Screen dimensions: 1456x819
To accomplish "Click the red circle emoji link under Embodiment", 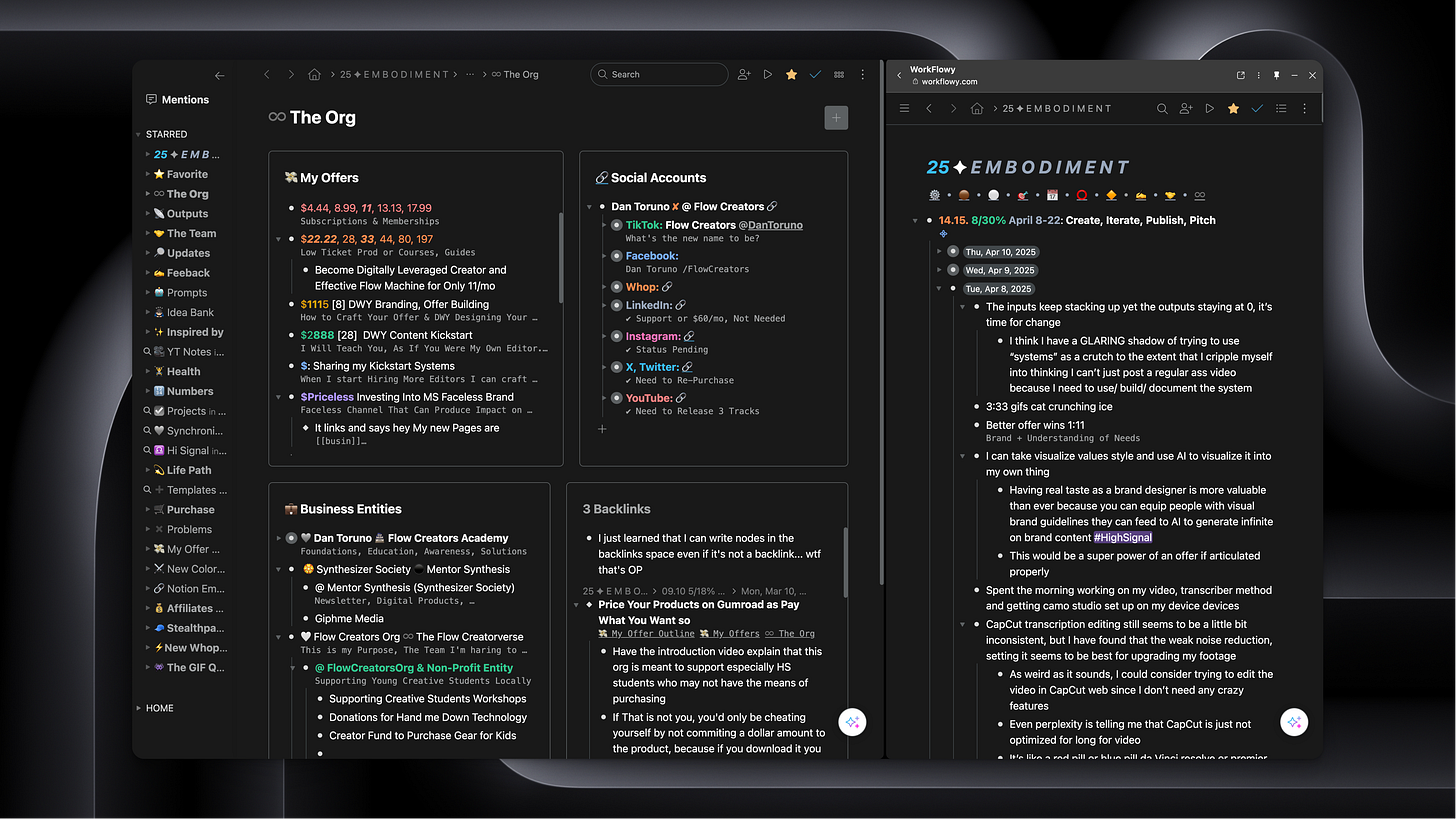I will 1081,195.
